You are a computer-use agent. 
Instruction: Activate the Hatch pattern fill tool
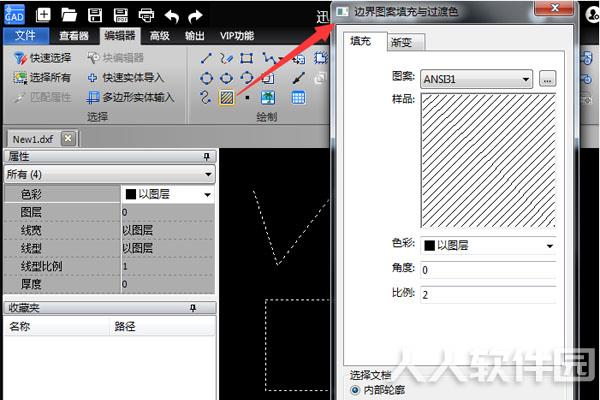[227, 98]
